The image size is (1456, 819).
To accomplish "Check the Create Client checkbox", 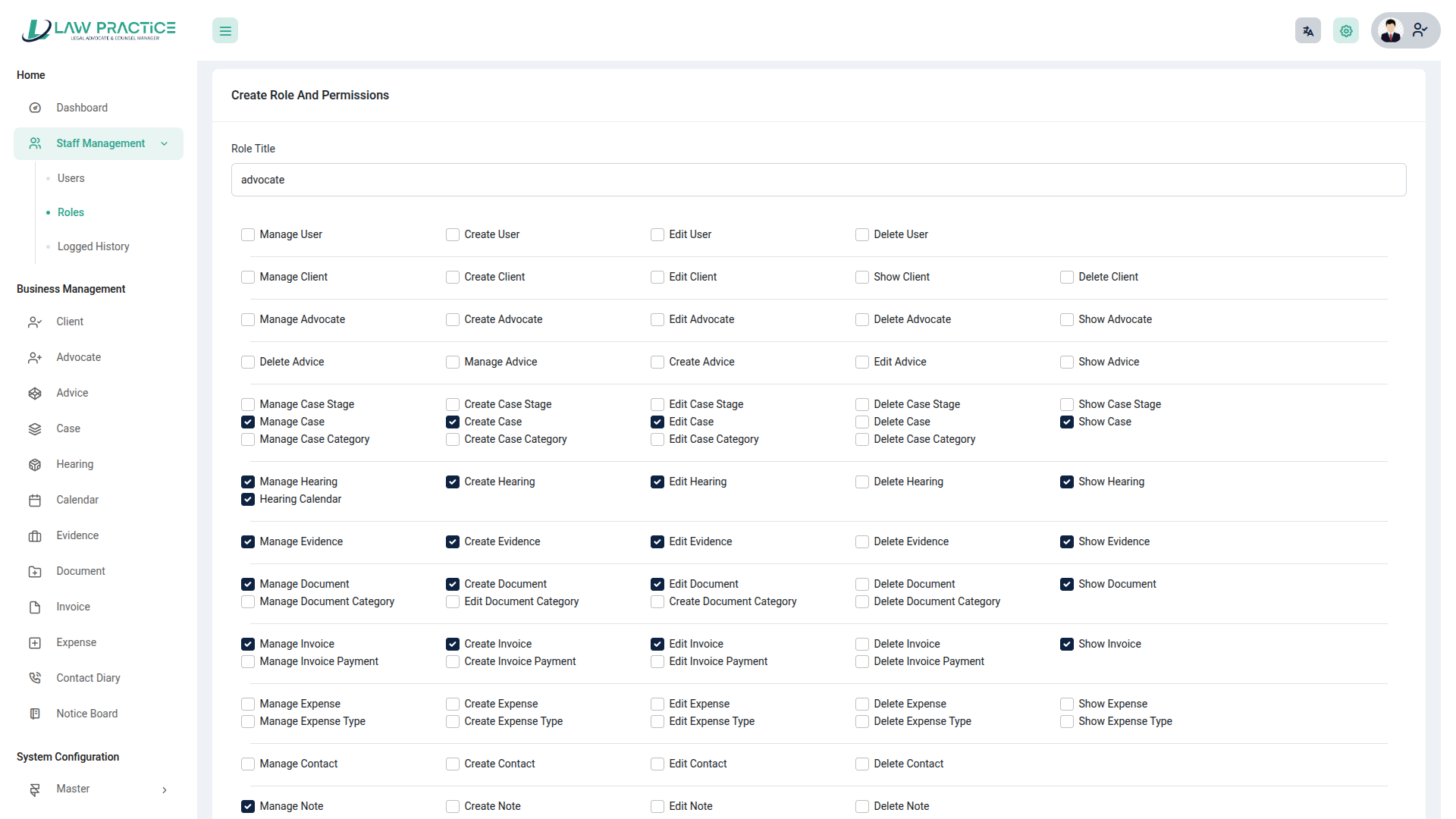I will point(453,278).
